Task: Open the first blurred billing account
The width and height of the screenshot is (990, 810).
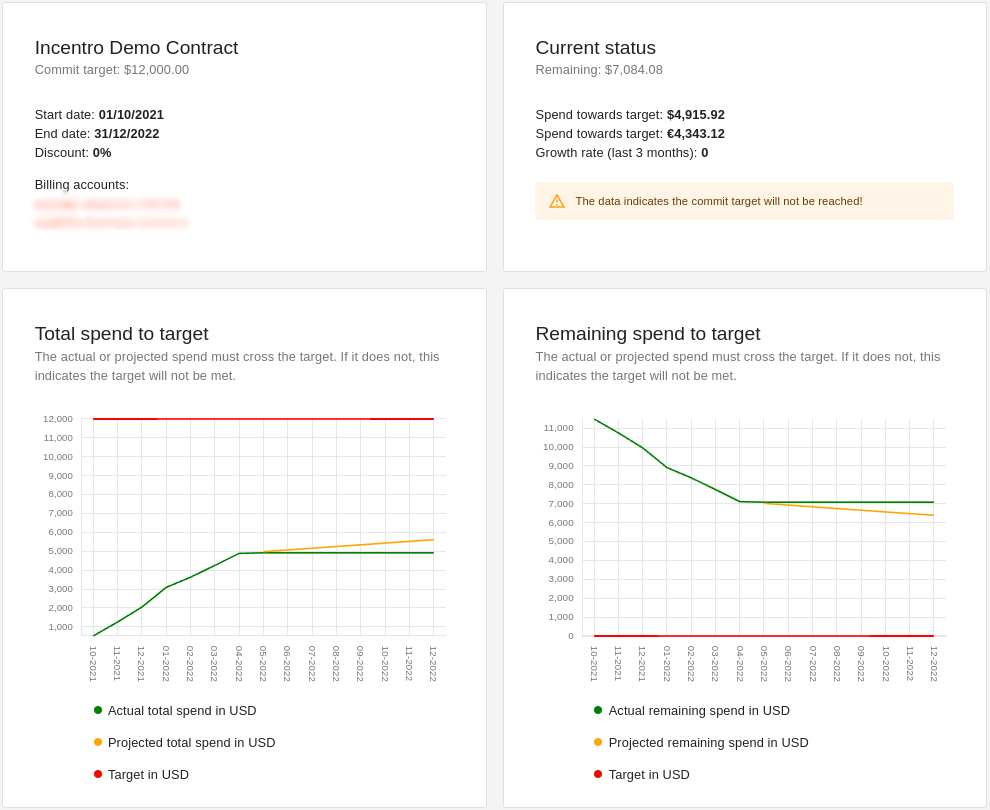Action: (x=107, y=204)
